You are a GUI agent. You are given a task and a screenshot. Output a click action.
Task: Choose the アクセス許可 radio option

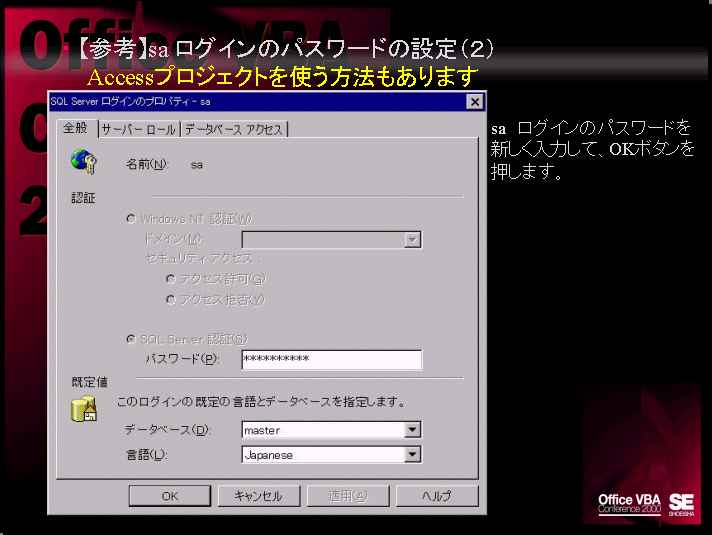click(x=171, y=278)
